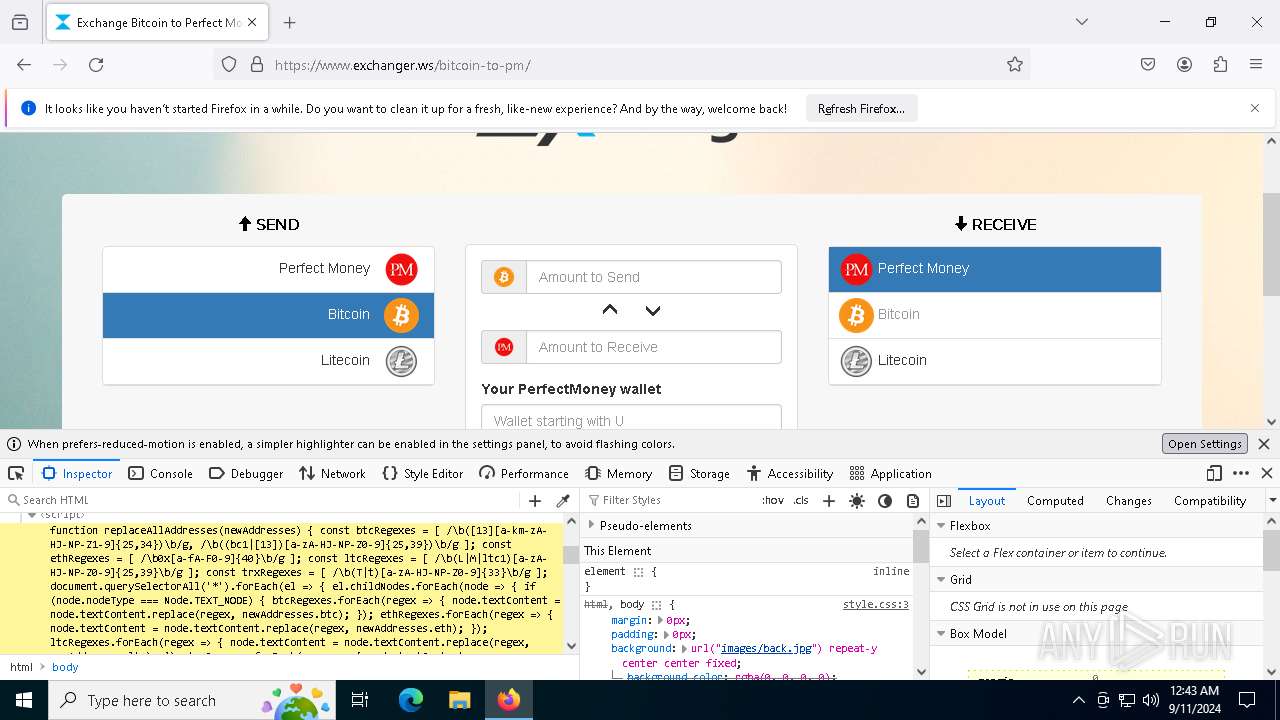Select Perfect Money in the Send list

pyautogui.click(x=268, y=269)
